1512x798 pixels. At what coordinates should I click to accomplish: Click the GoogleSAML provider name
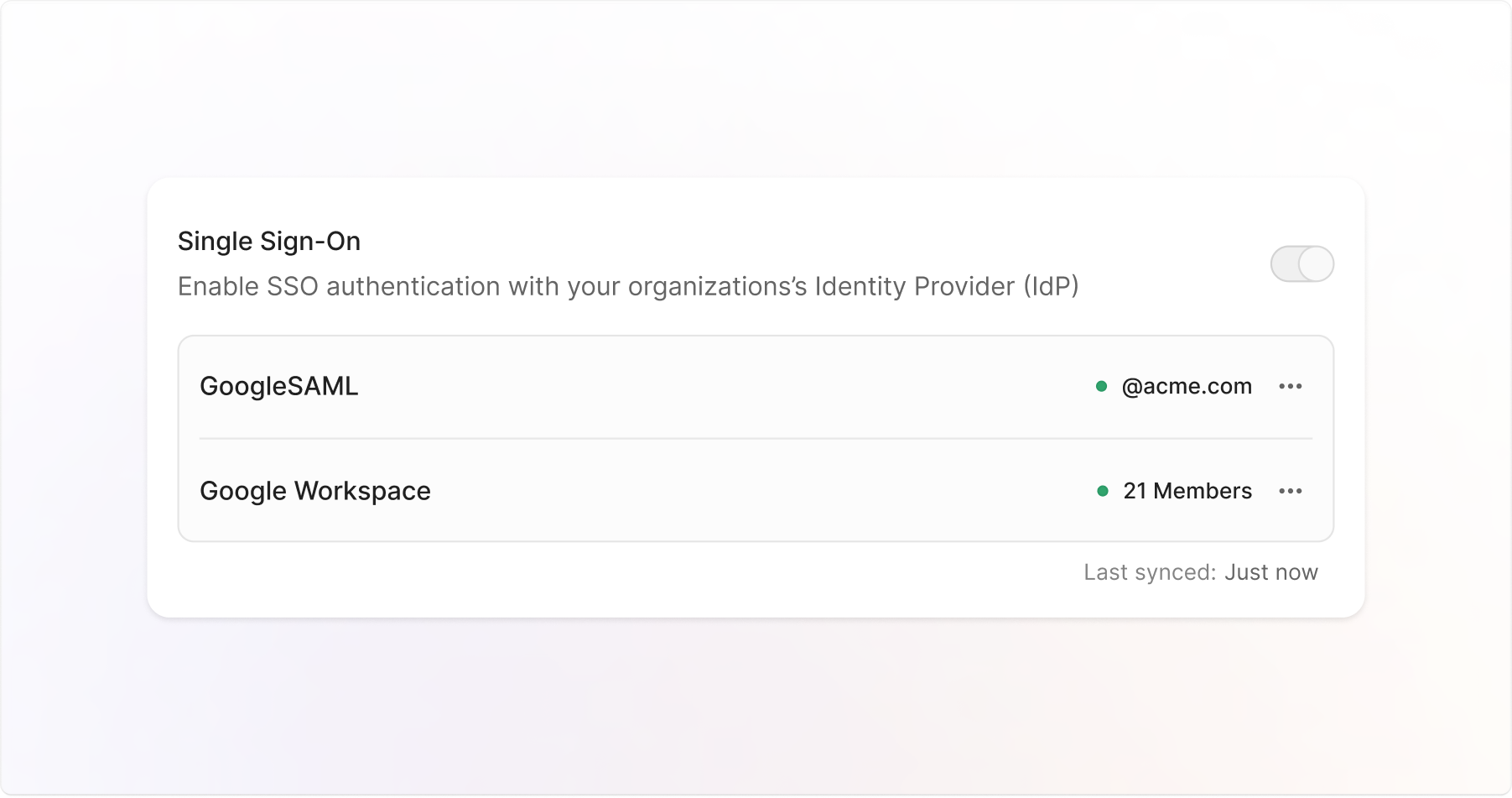[x=279, y=387]
